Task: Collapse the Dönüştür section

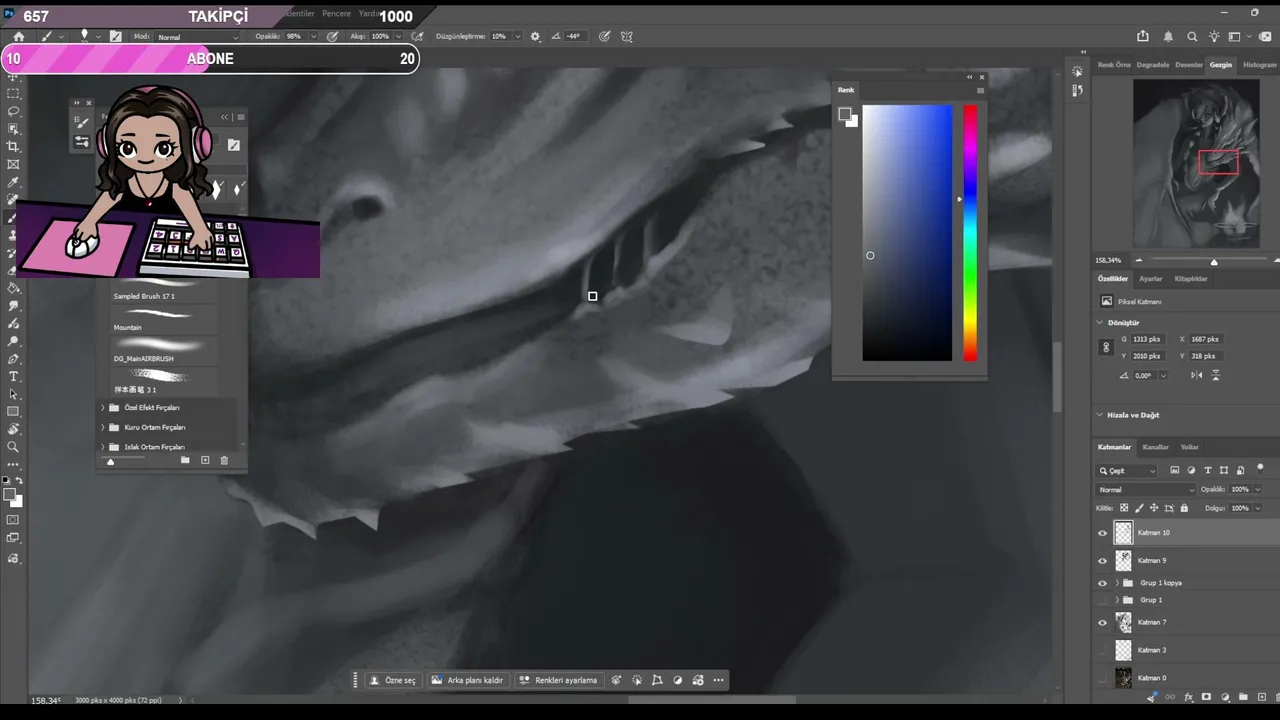Action: (x=1100, y=323)
